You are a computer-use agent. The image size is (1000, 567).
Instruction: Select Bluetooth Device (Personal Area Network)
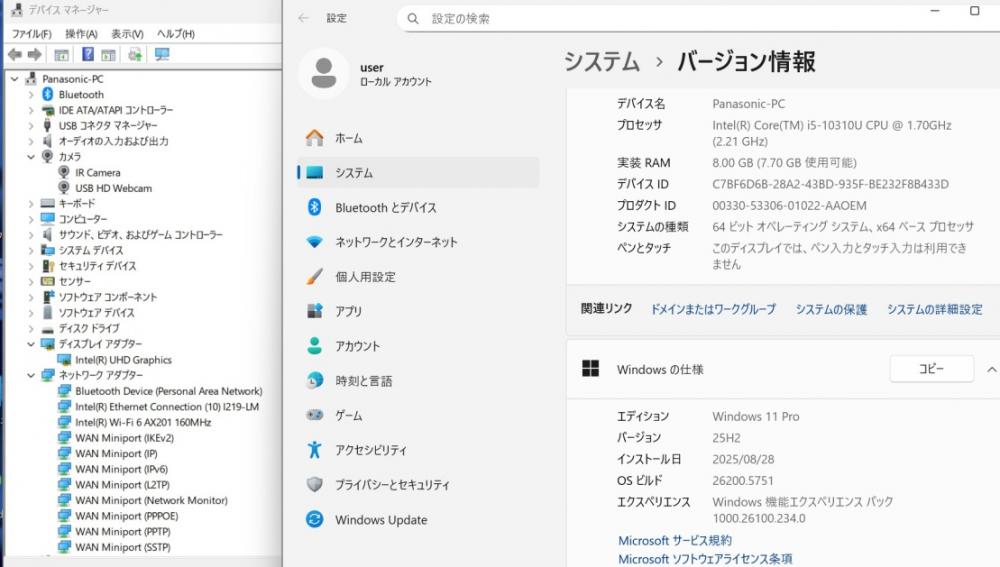point(168,391)
